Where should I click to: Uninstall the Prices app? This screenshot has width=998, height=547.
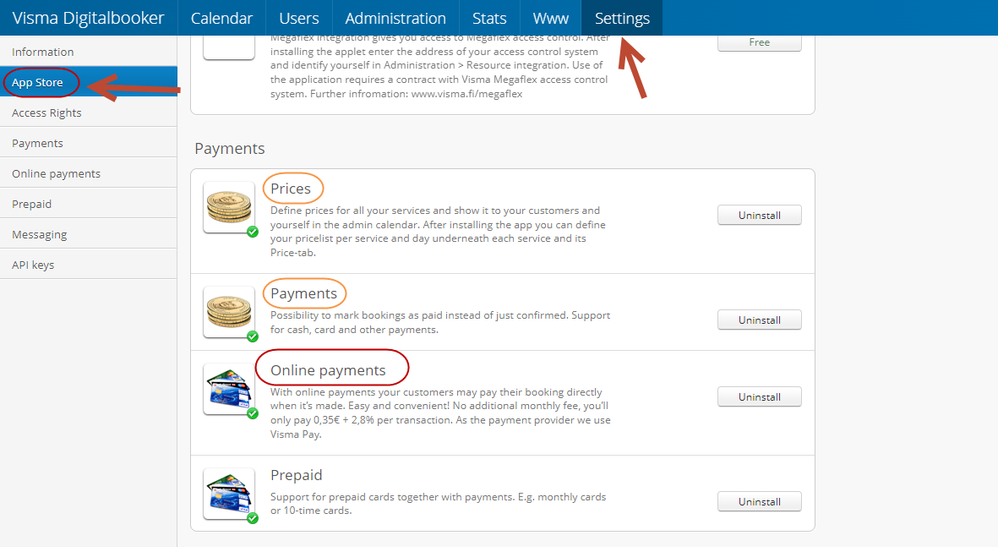click(x=759, y=215)
